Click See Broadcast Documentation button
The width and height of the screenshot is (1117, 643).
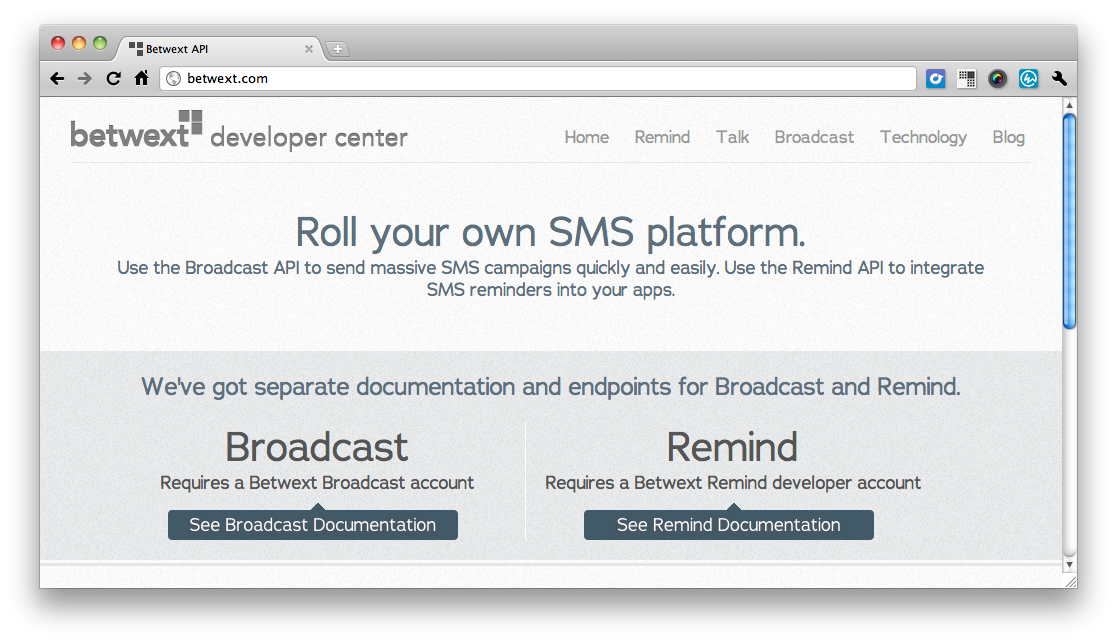point(313,525)
